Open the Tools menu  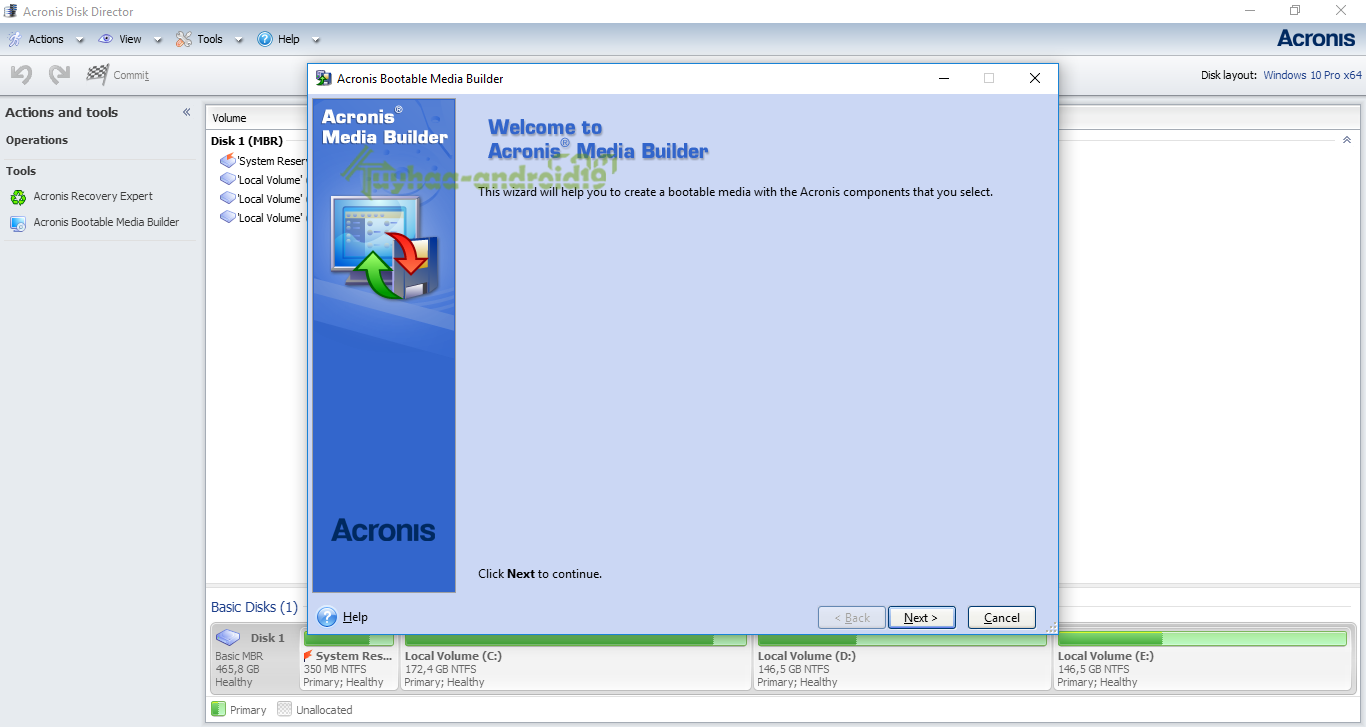(210, 39)
